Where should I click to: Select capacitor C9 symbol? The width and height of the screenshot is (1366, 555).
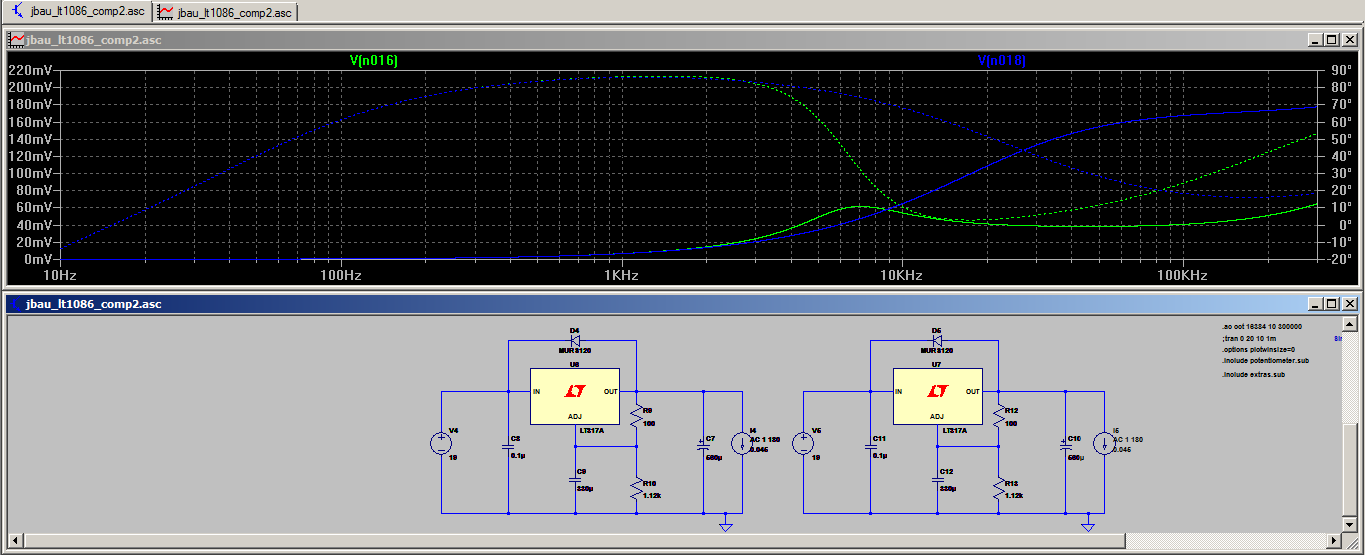pyautogui.click(x=575, y=479)
